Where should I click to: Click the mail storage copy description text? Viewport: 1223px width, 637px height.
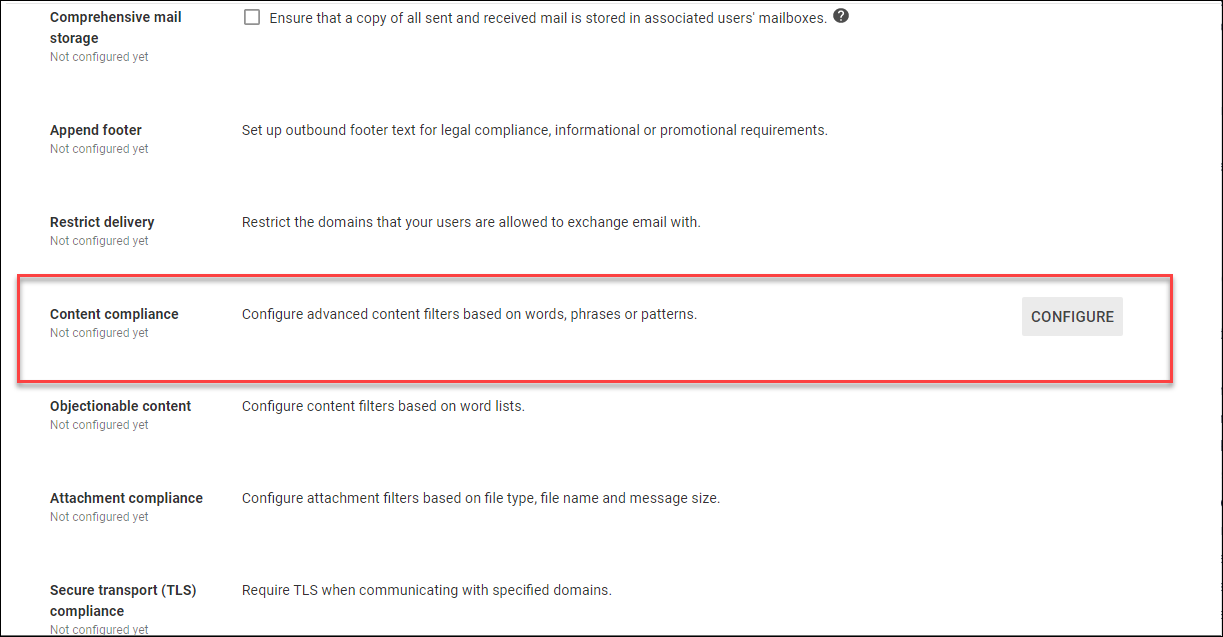(548, 18)
